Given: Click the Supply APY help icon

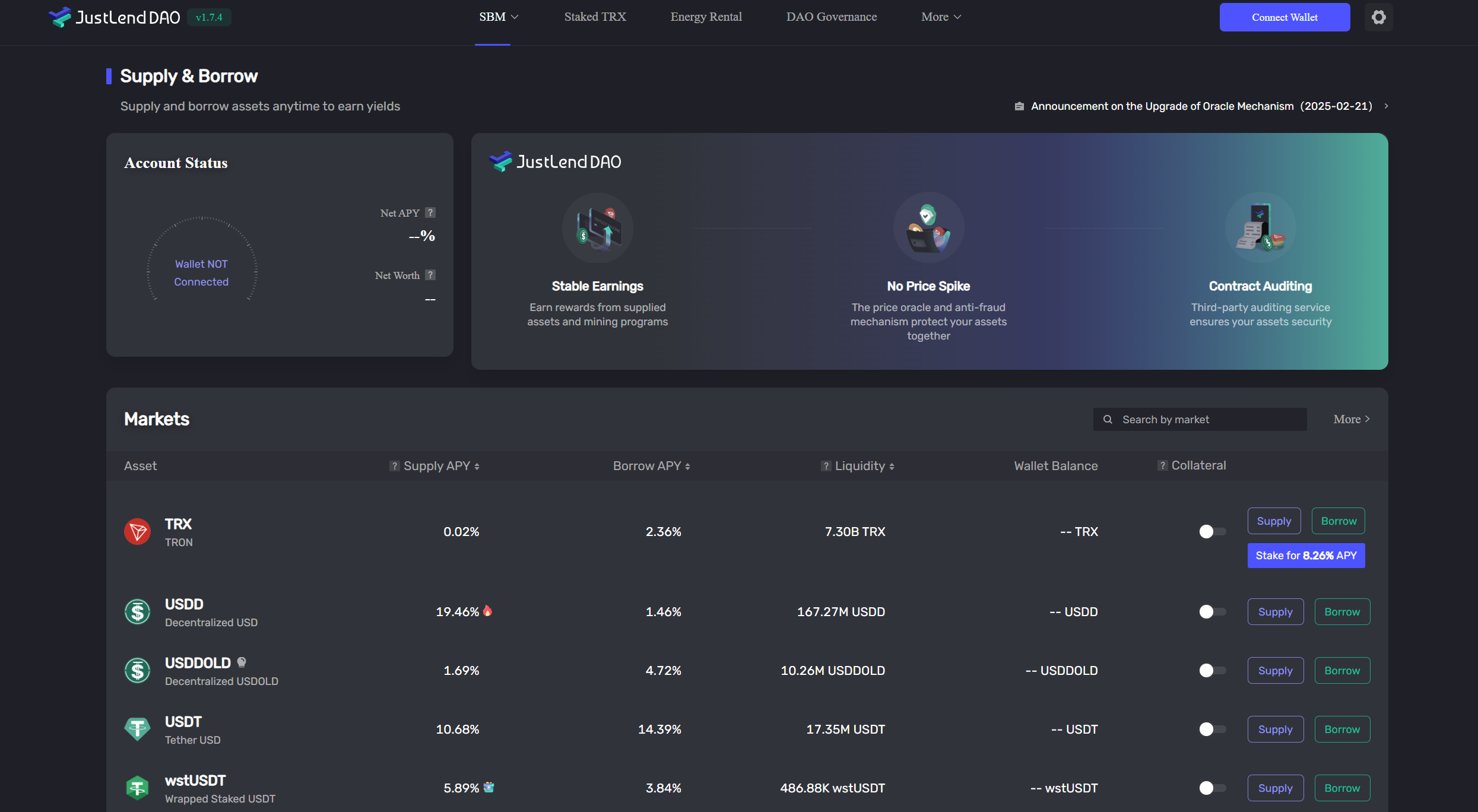Looking at the screenshot, I should 394,466.
